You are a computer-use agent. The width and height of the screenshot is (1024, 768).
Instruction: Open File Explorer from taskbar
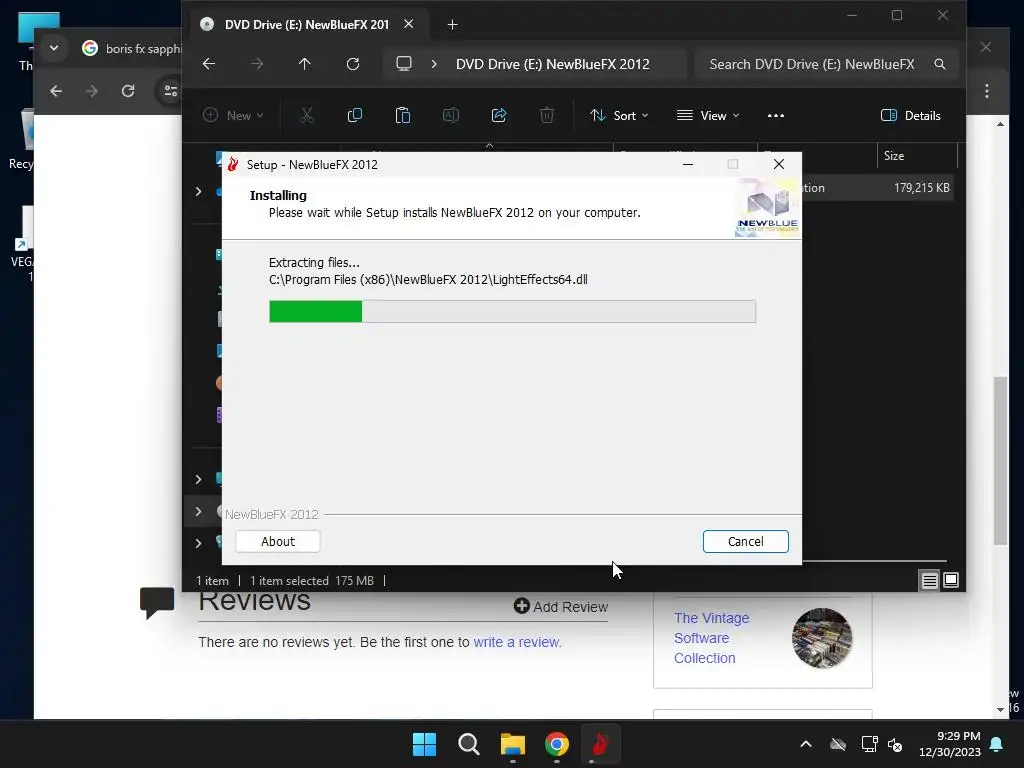(x=513, y=744)
